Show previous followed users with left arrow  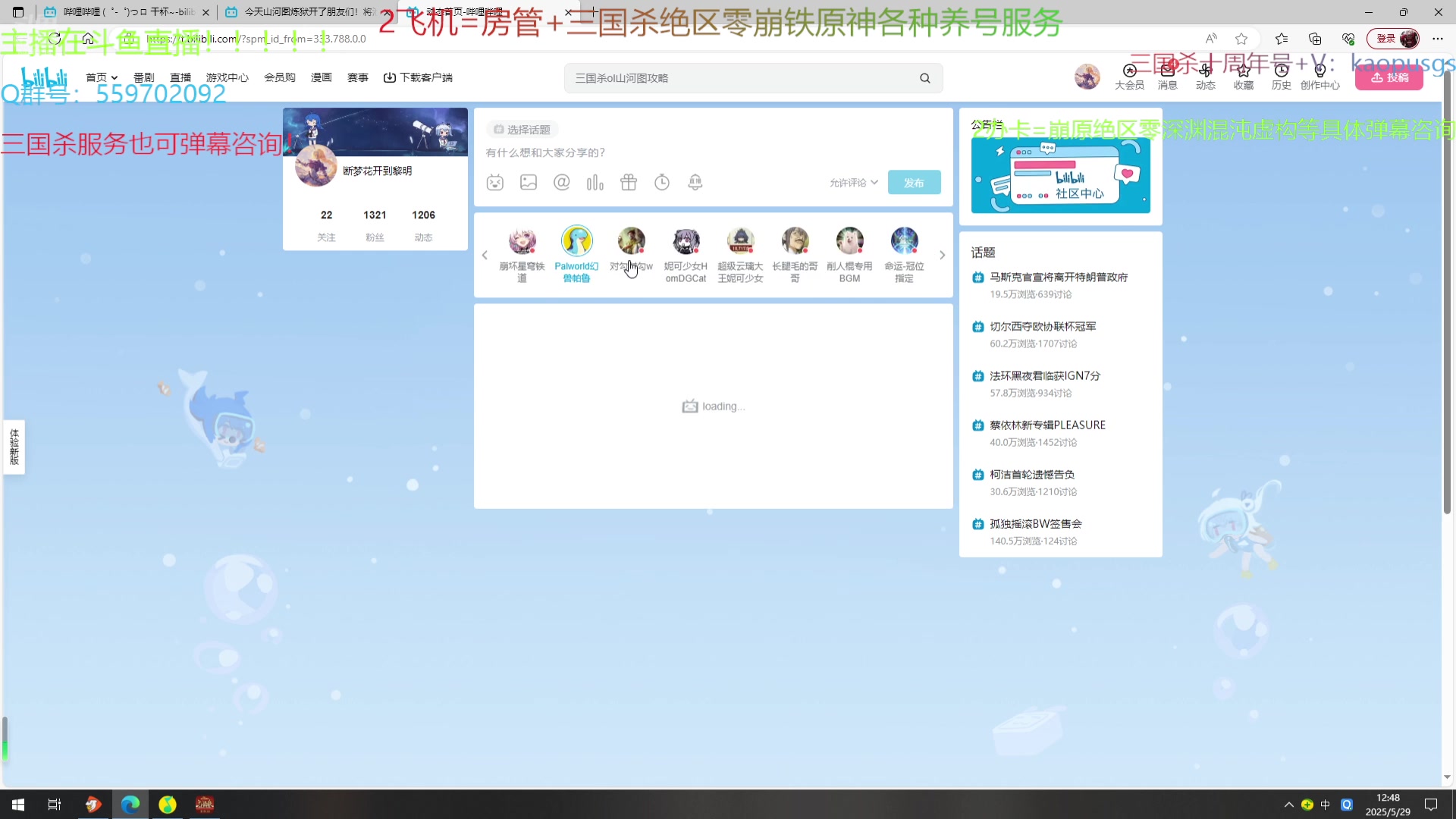click(485, 256)
